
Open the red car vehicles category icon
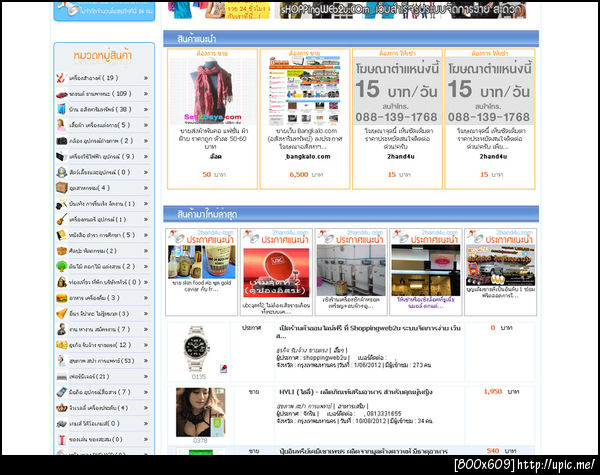click(62, 94)
